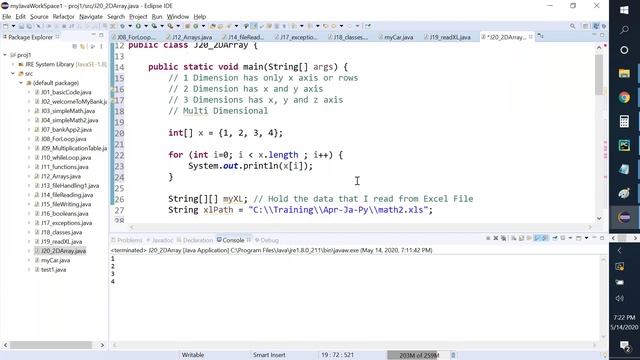Click Link with Editor icon in Package Explorer

[83, 47]
